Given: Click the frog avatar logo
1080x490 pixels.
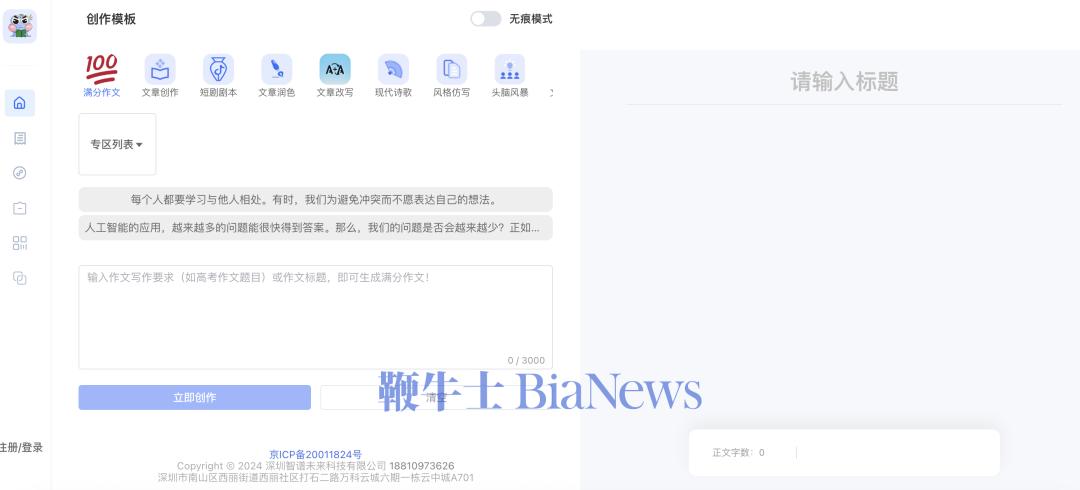Looking at the screenshot, I should (x=20, y=26).
